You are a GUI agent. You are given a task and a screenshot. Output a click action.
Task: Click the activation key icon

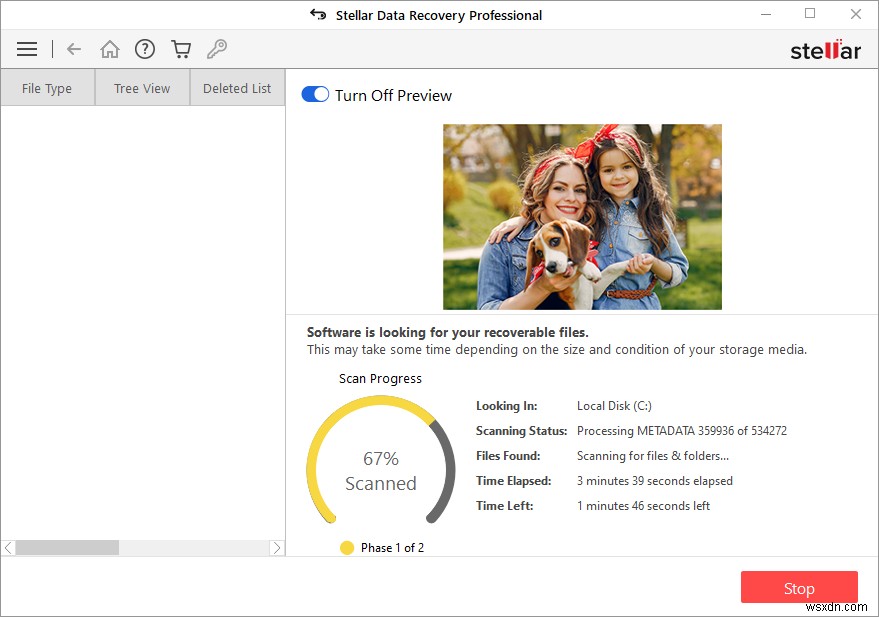(x=217, y=48)
